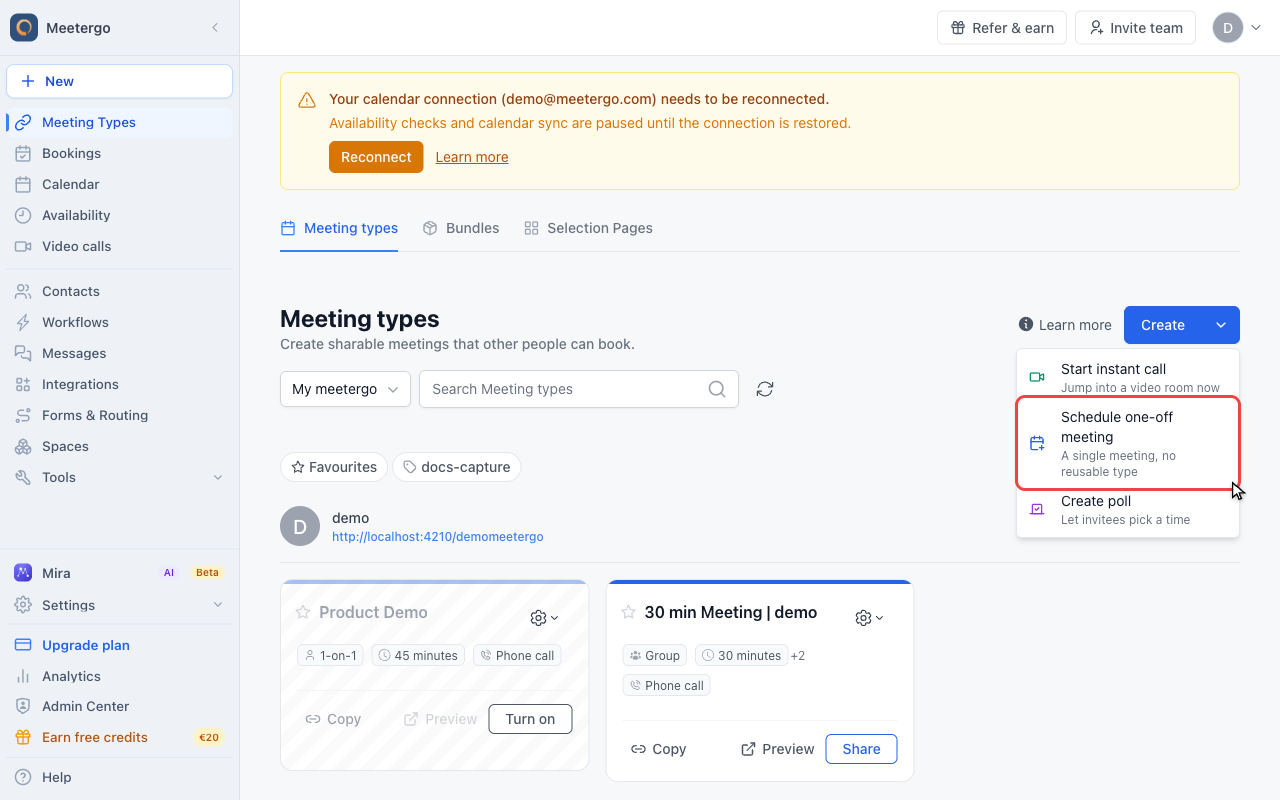
Task: Click the €20 credits badge
Action: point(209,738)
